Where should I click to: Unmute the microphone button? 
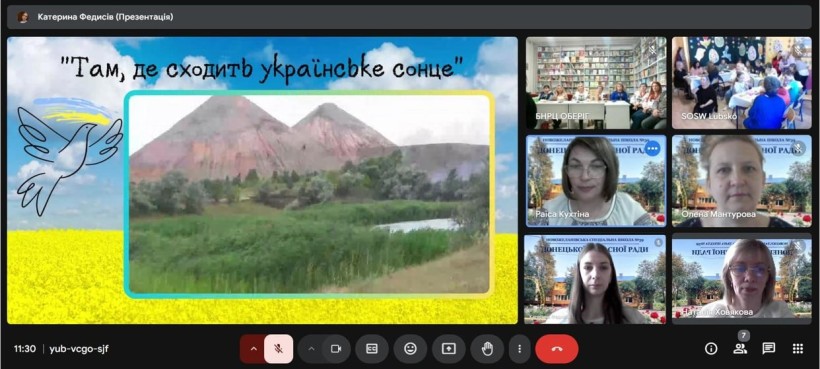(278, 349)
